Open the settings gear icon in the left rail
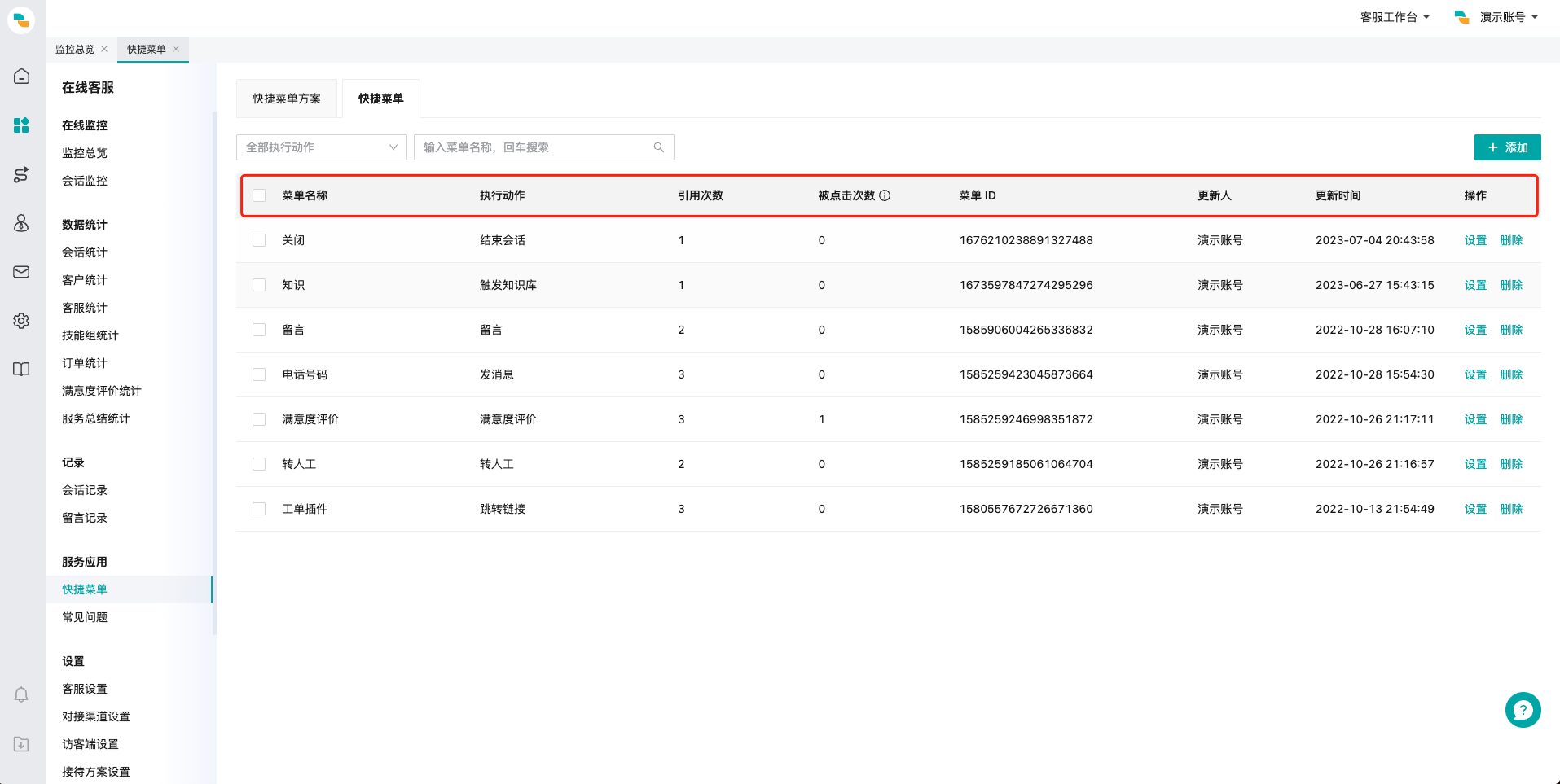This screenshot has height=784, width=1560. click(x=22, y=321)
